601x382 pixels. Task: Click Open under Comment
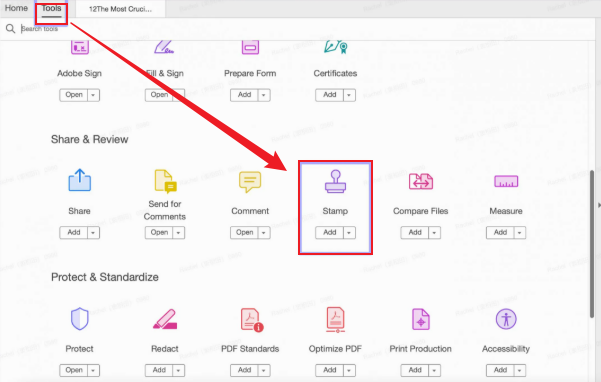[x=244, y=233]
